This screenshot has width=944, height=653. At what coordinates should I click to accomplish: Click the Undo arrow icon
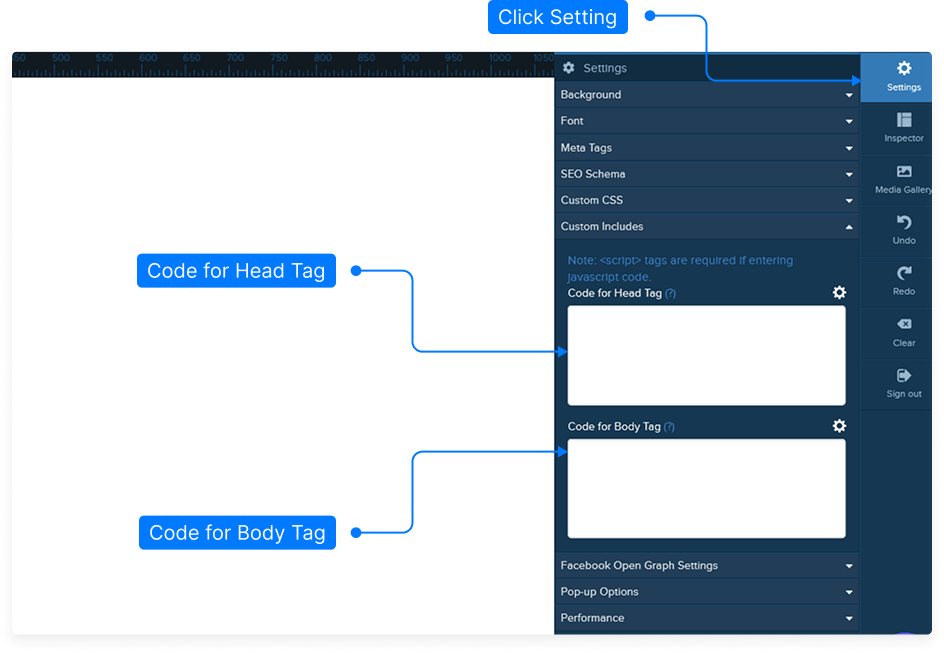pos(903,223)
